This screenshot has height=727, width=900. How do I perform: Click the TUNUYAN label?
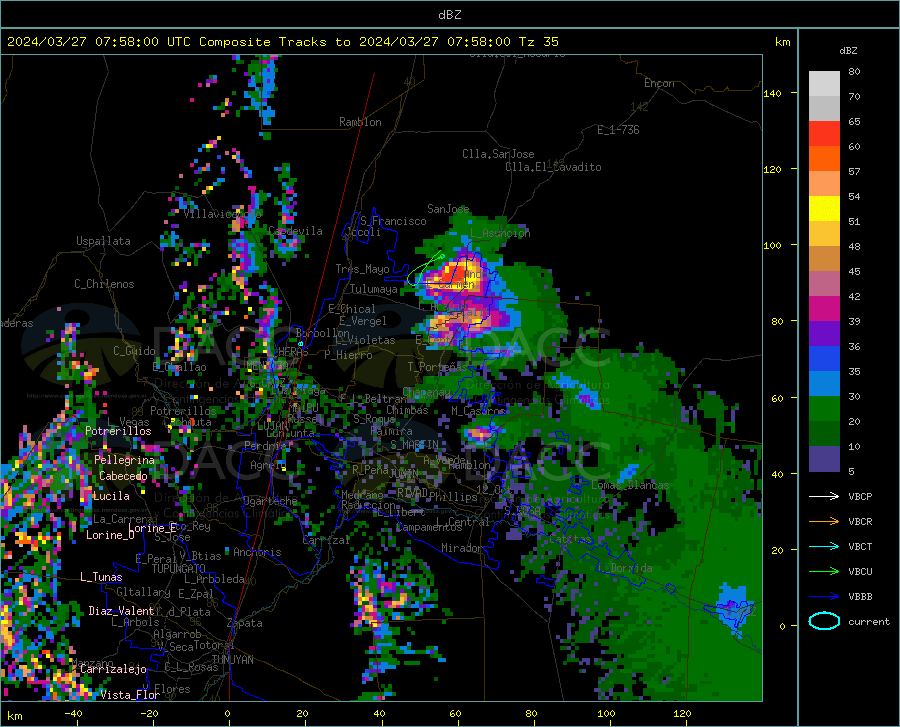232,660
